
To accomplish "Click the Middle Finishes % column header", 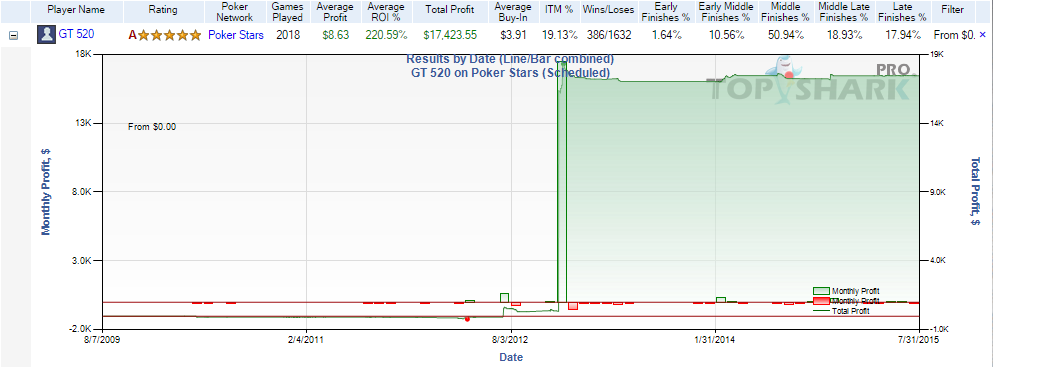I will point(785,12).
